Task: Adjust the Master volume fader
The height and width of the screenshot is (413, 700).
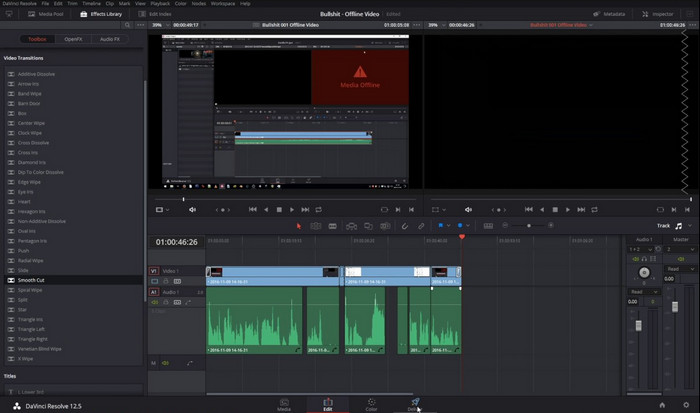Action: (x=675, y=306)
